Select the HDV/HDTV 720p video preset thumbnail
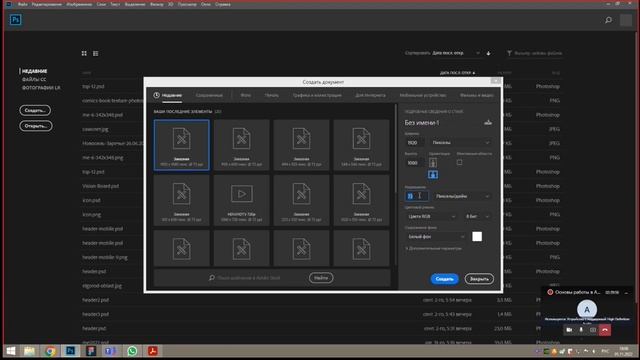640x360 pixels. point(242,200)
